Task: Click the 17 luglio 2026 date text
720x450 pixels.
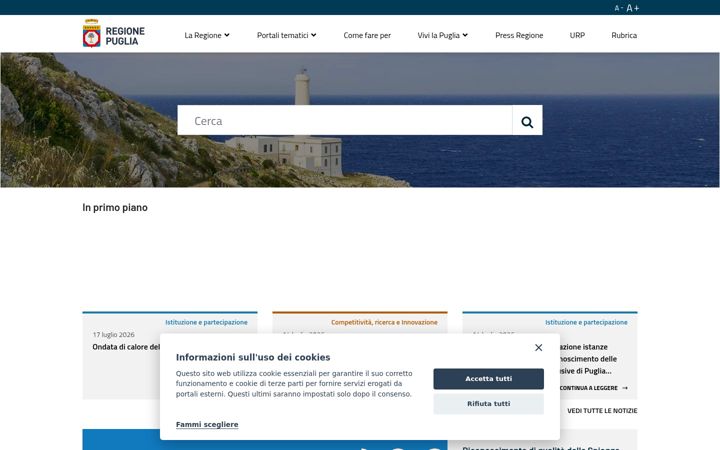Action: [113, 335]
